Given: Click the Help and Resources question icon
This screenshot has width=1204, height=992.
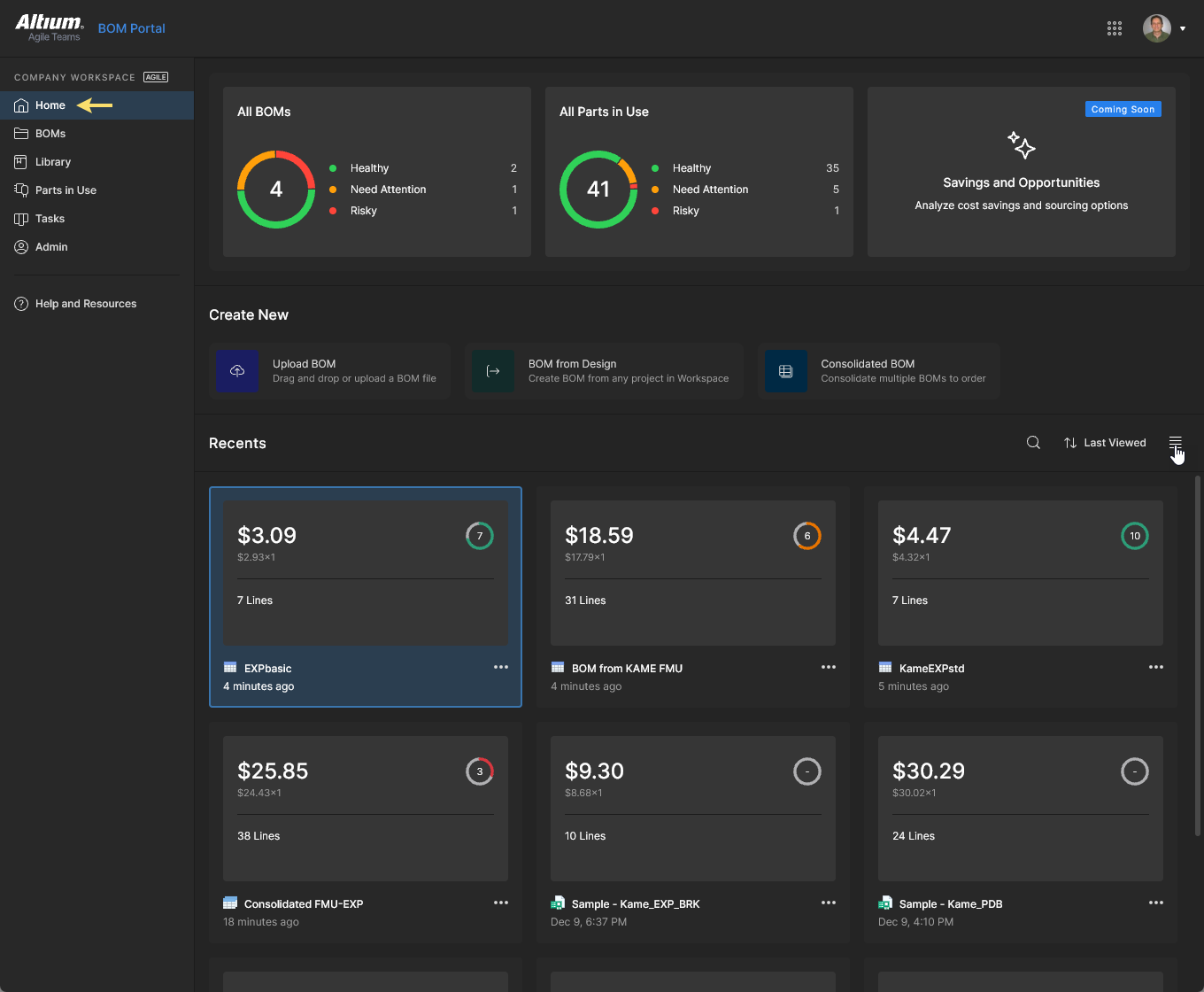Looking at the screenshot, I should (21, 304).
